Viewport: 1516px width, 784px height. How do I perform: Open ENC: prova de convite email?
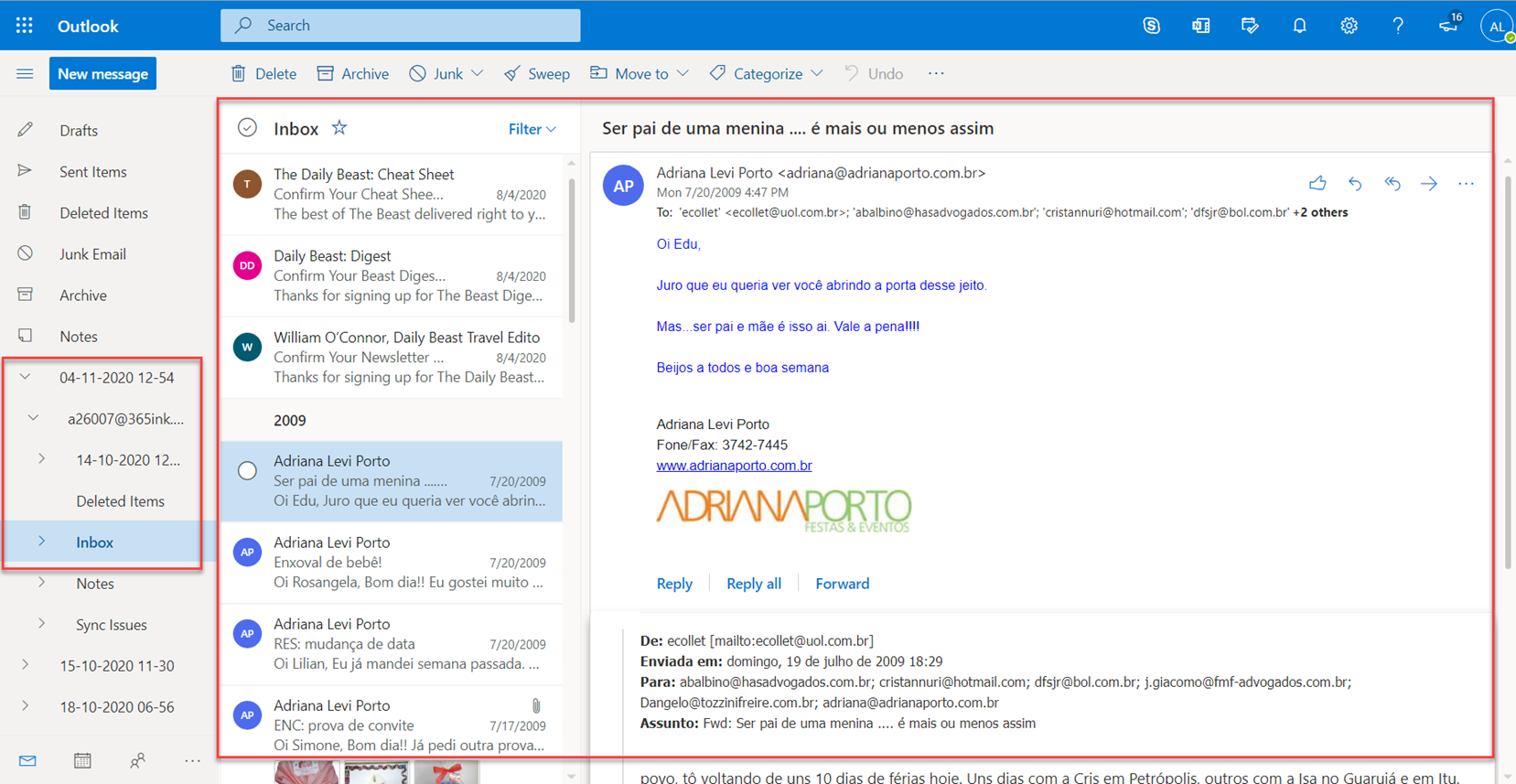(x=392, y=725)
